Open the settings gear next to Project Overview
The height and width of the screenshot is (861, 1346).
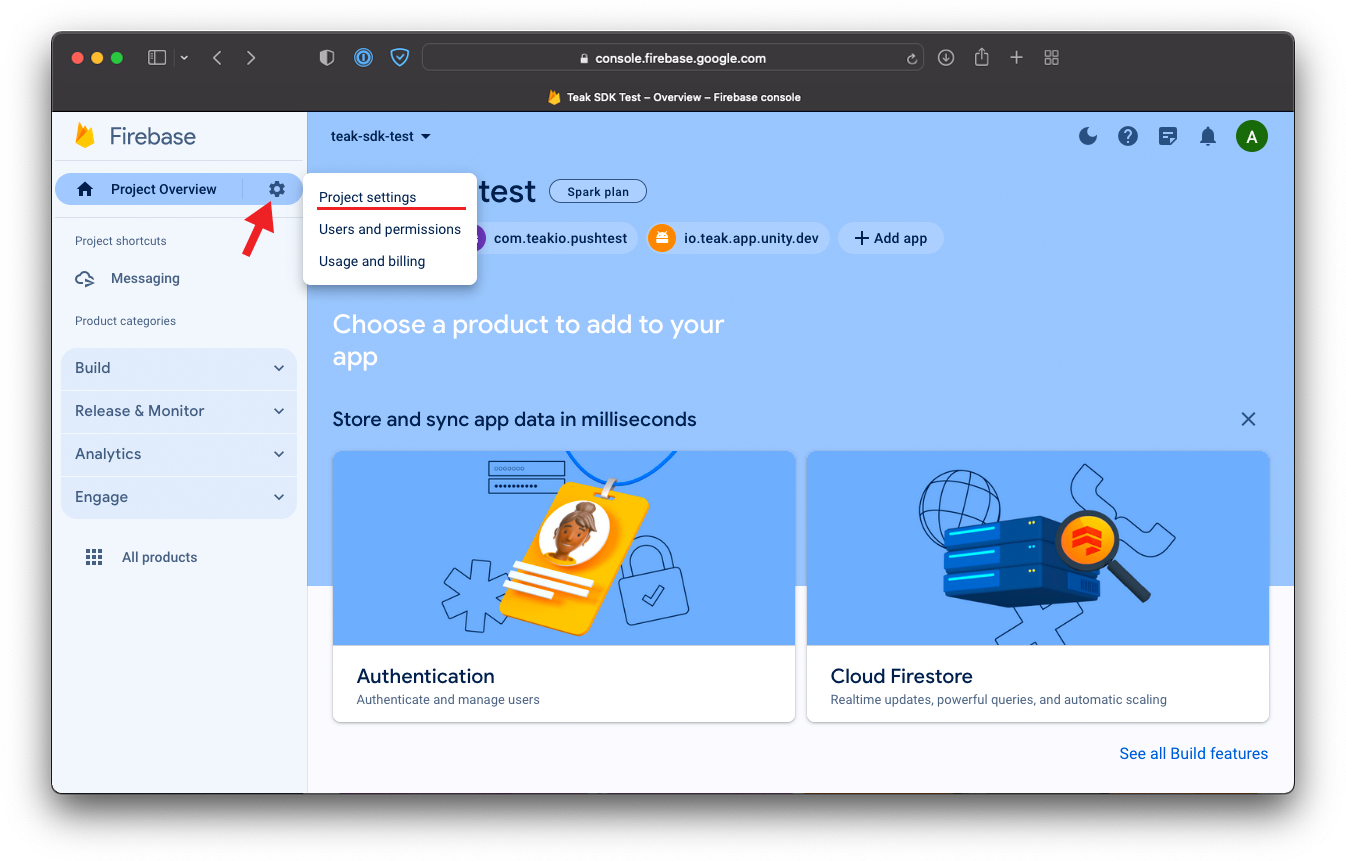click(x=277, y=189)
